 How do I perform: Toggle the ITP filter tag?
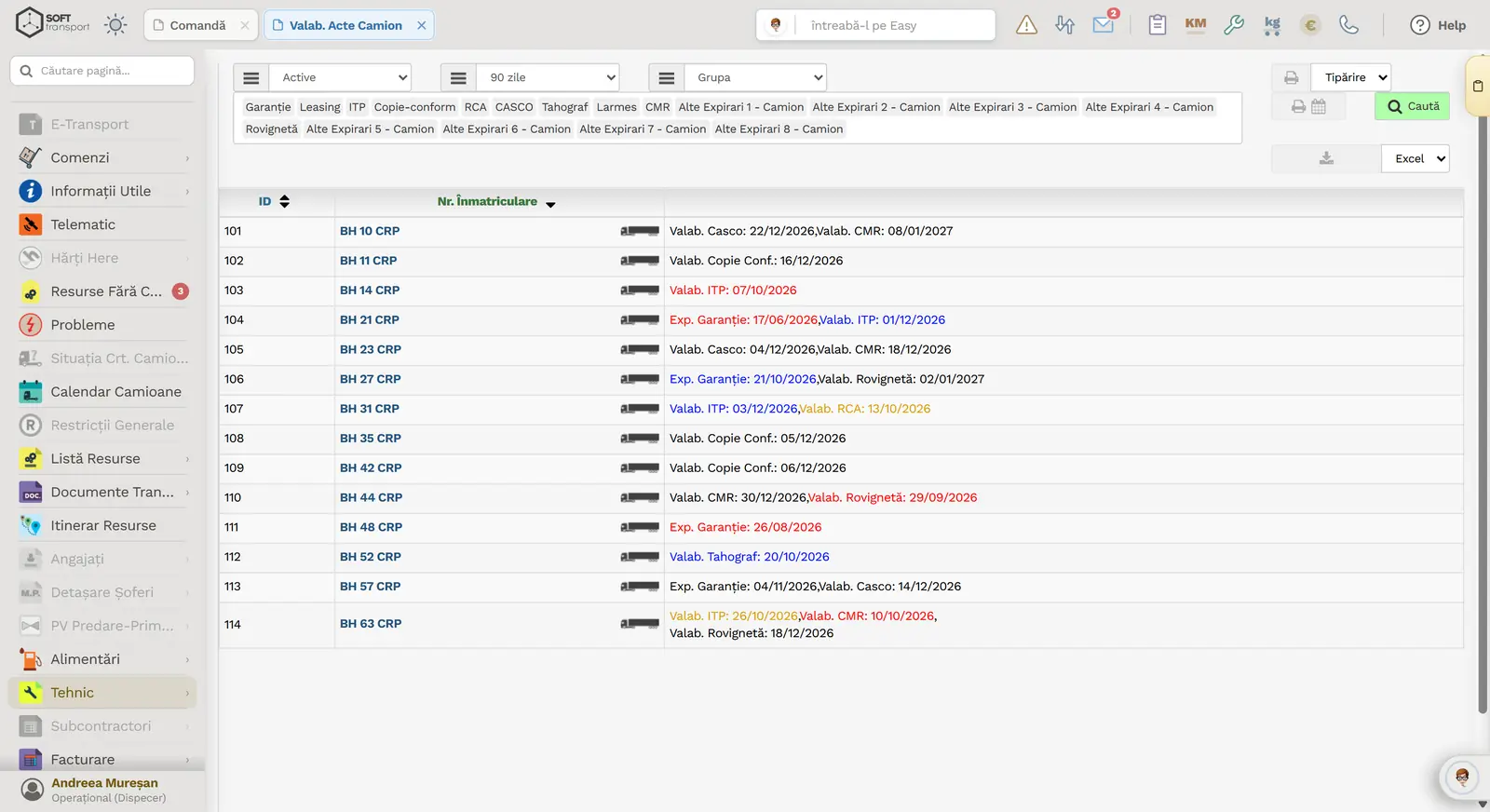pos(358,107)
